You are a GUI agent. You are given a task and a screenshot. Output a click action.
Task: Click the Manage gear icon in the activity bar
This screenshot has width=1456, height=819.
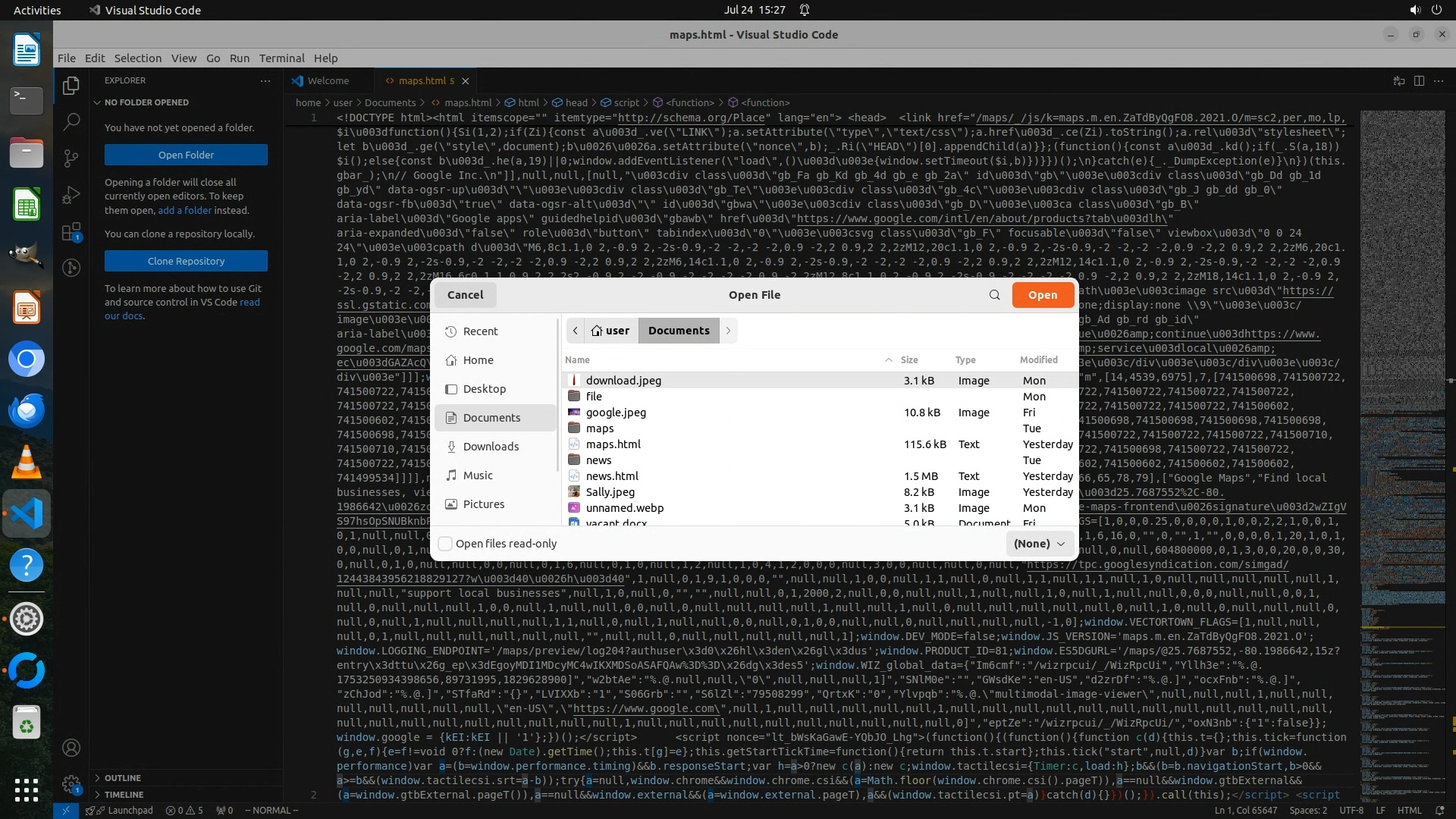click(71, 784)
